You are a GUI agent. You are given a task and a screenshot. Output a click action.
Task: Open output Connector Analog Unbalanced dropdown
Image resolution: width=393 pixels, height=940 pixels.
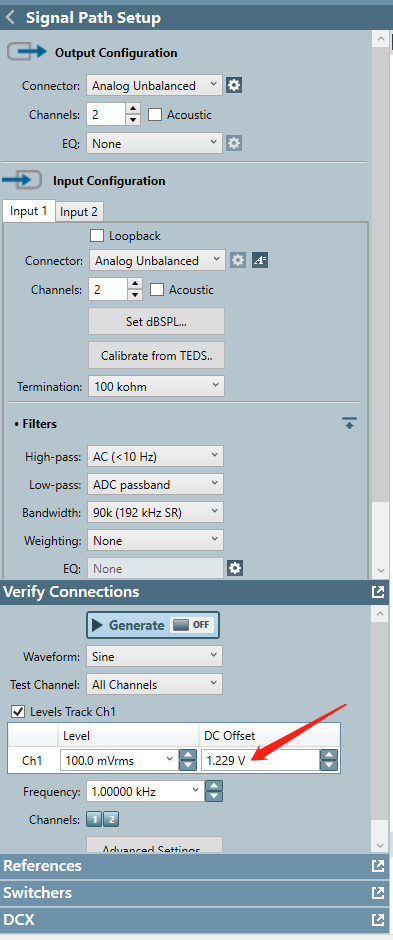154,86
